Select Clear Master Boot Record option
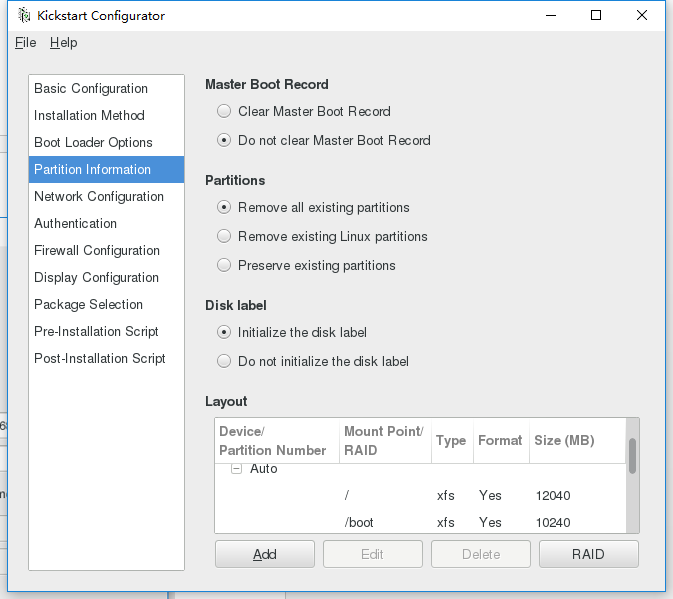This screenshot has width=673, height=599. pyautogui.click(x=224, y=111)
